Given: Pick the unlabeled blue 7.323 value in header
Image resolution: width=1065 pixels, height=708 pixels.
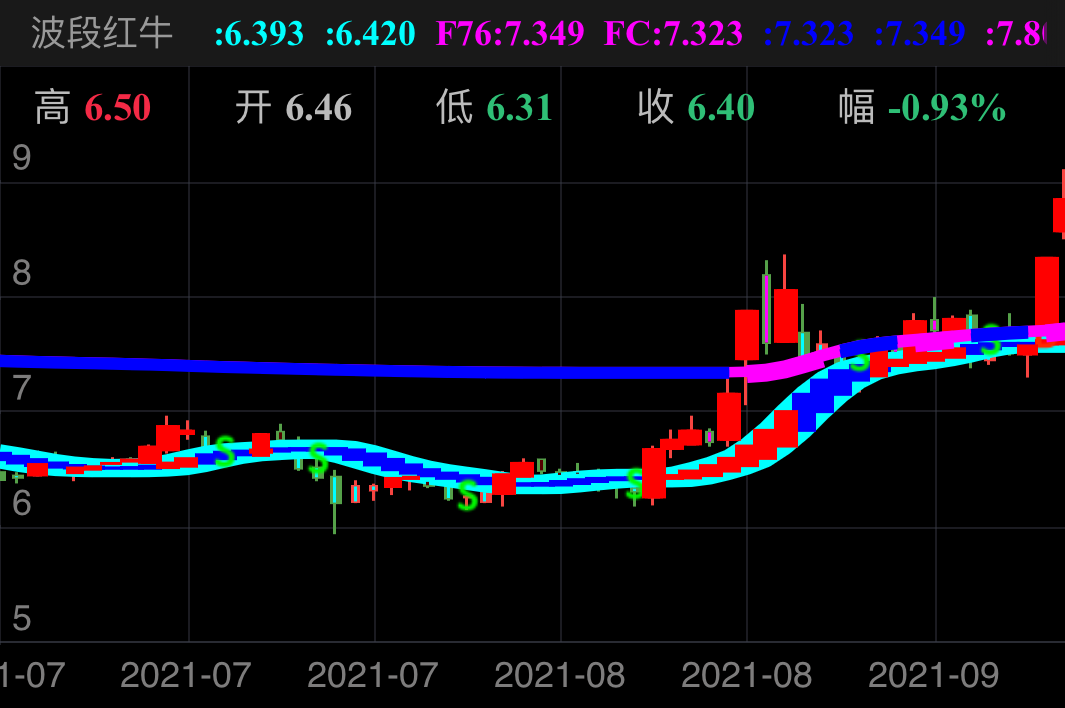Looking at the screenshot, I should click(808, 34).
